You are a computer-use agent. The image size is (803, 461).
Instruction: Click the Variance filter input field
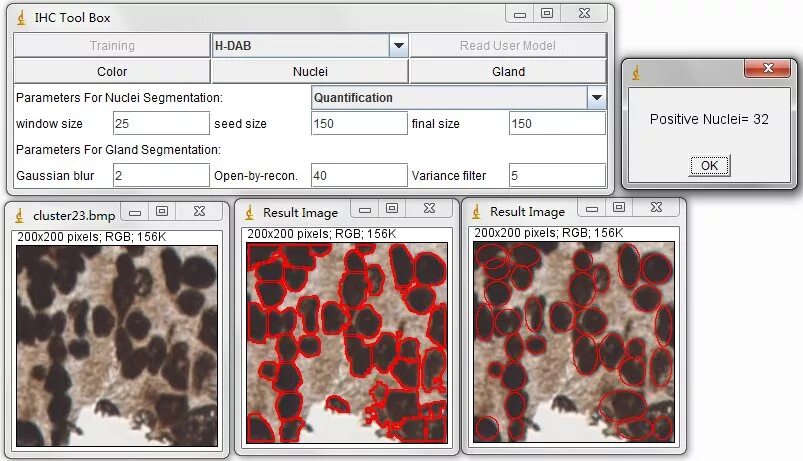click(557, 176)
